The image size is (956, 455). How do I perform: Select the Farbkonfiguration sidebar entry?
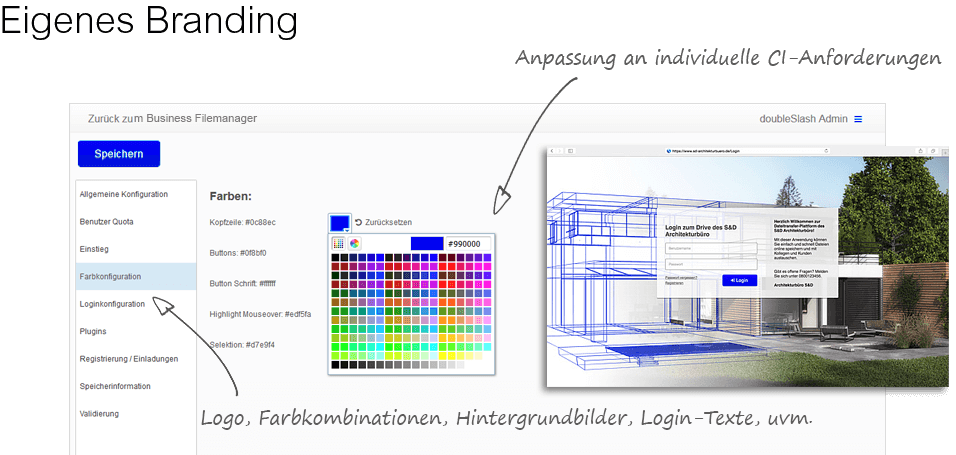(x=136, y=276)
